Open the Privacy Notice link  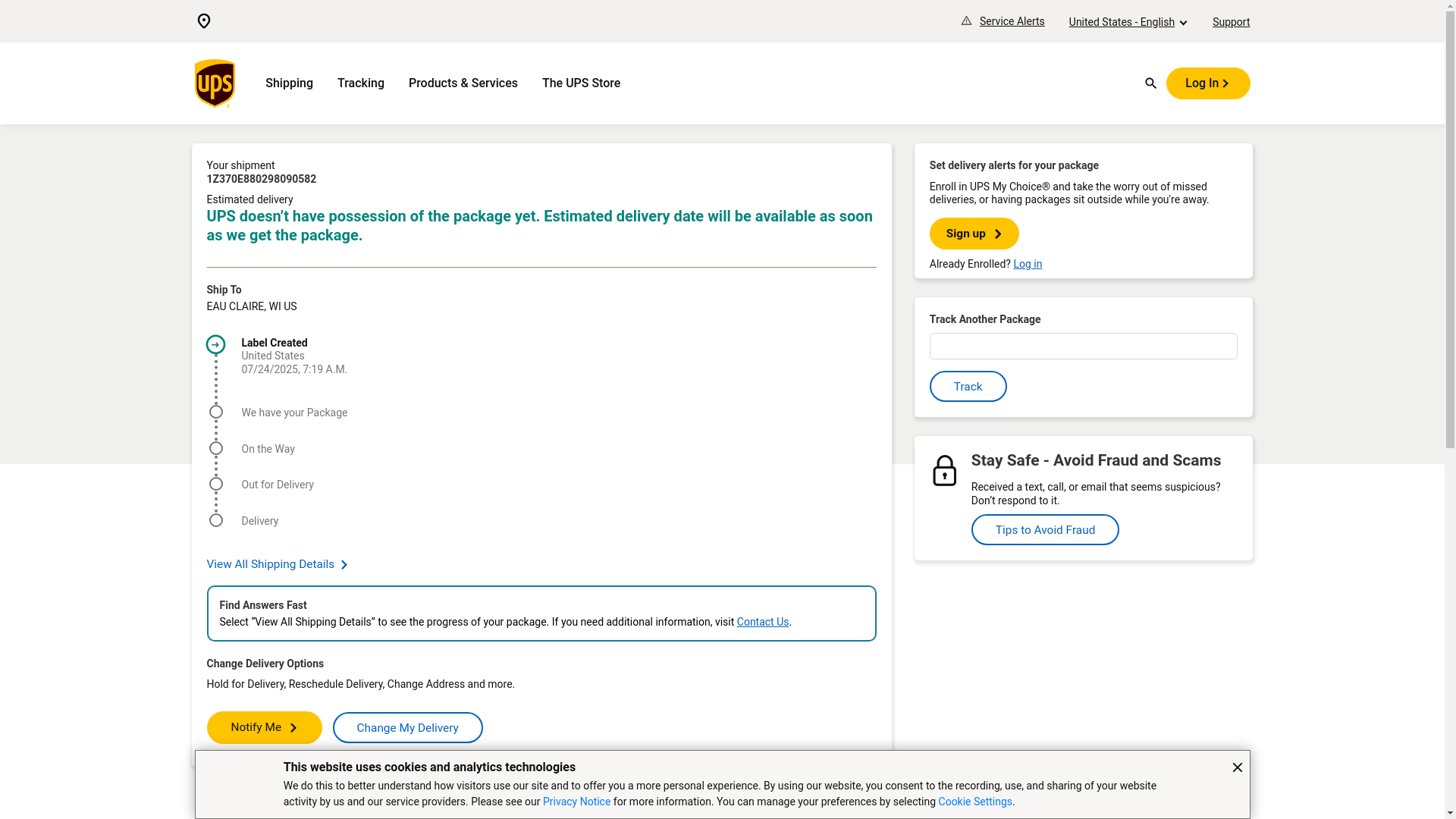pyautogui.click(x=576, y=802)
